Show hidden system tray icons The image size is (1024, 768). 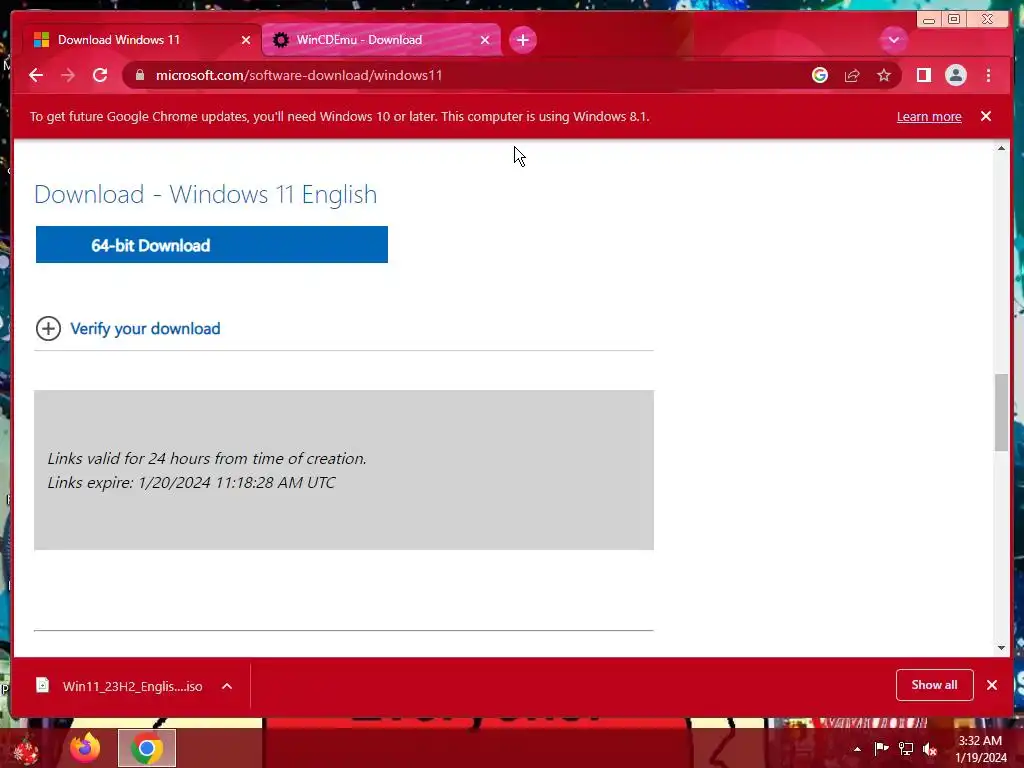[x=857, y=749]
